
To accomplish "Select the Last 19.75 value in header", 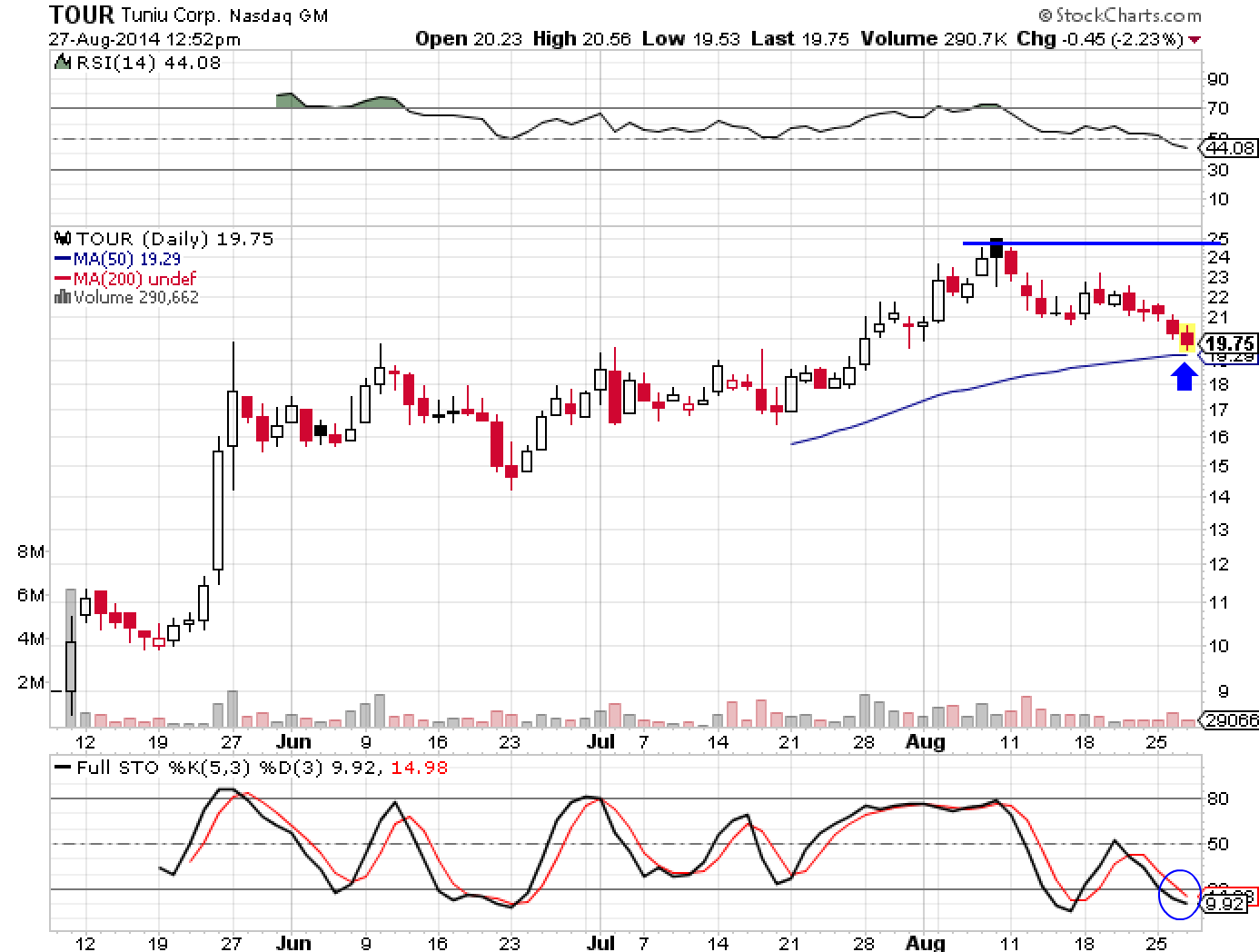I will 800,39.
